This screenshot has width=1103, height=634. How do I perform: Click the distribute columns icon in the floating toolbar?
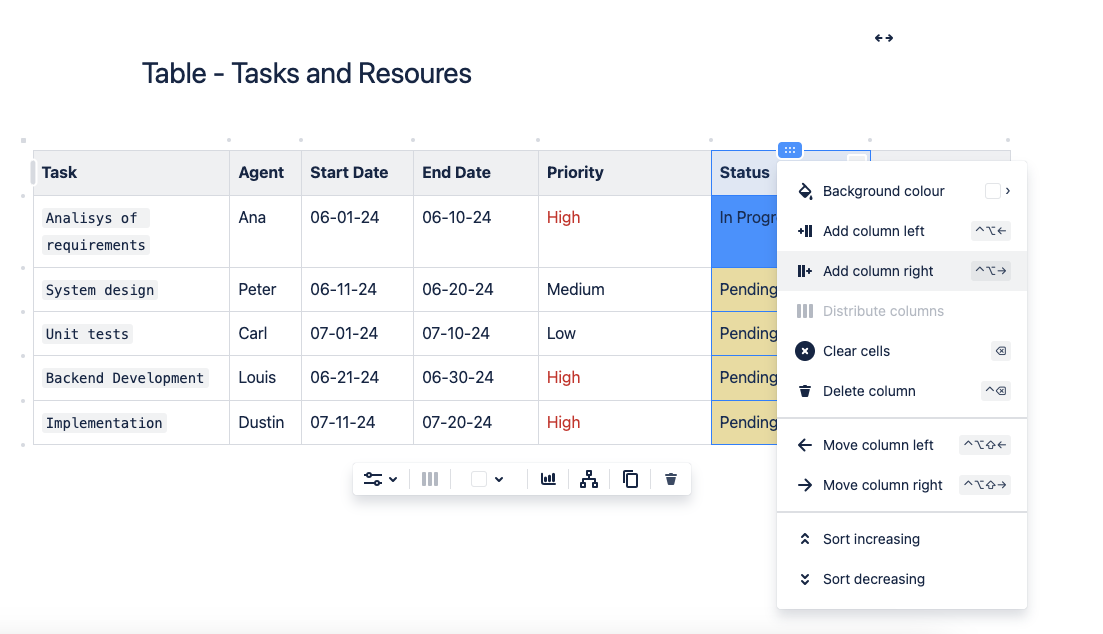[x=430, y=479]
